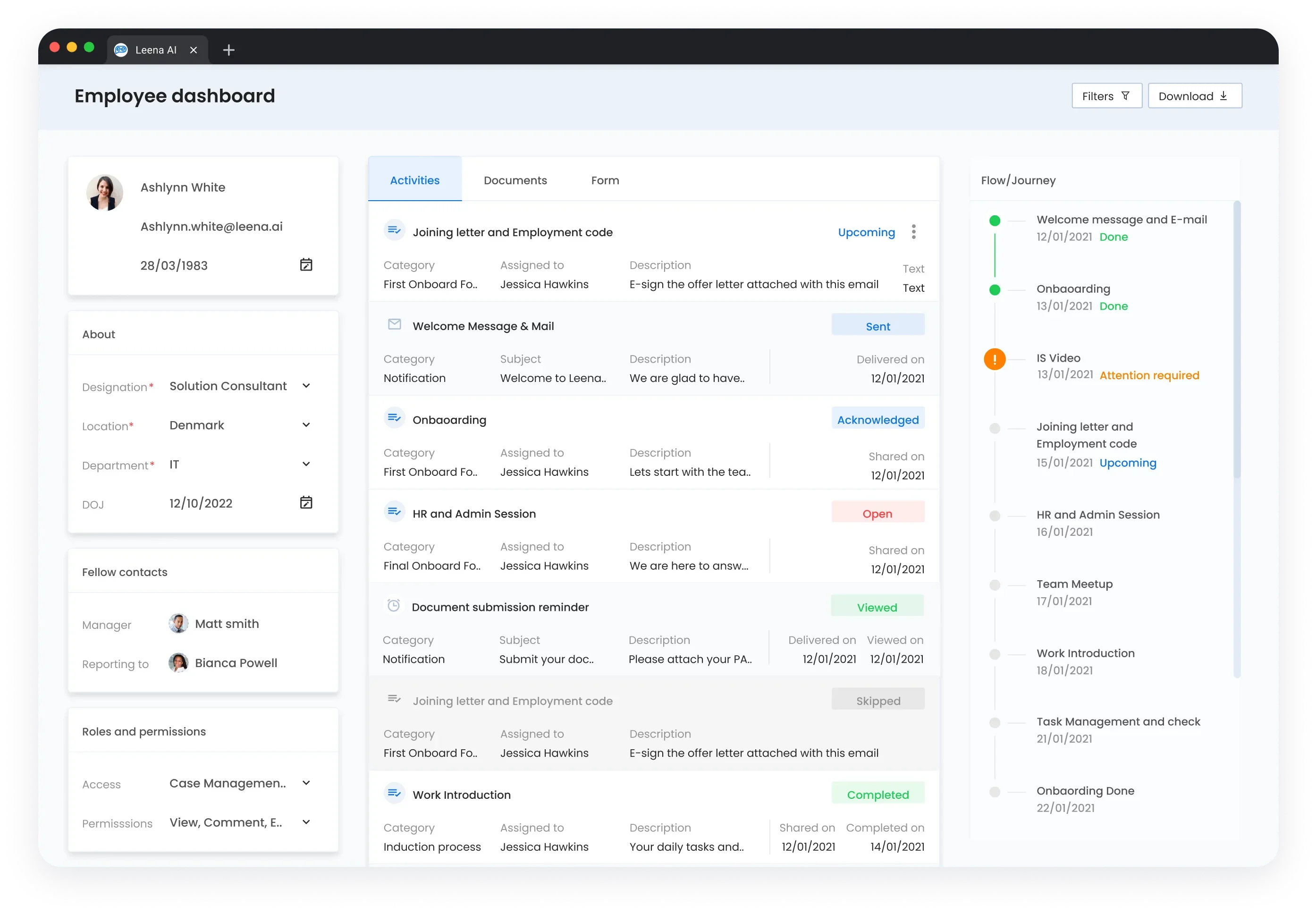Click the attention required warning dot for IS Video
1316x914 pixels.
click(x=995, y=359)
